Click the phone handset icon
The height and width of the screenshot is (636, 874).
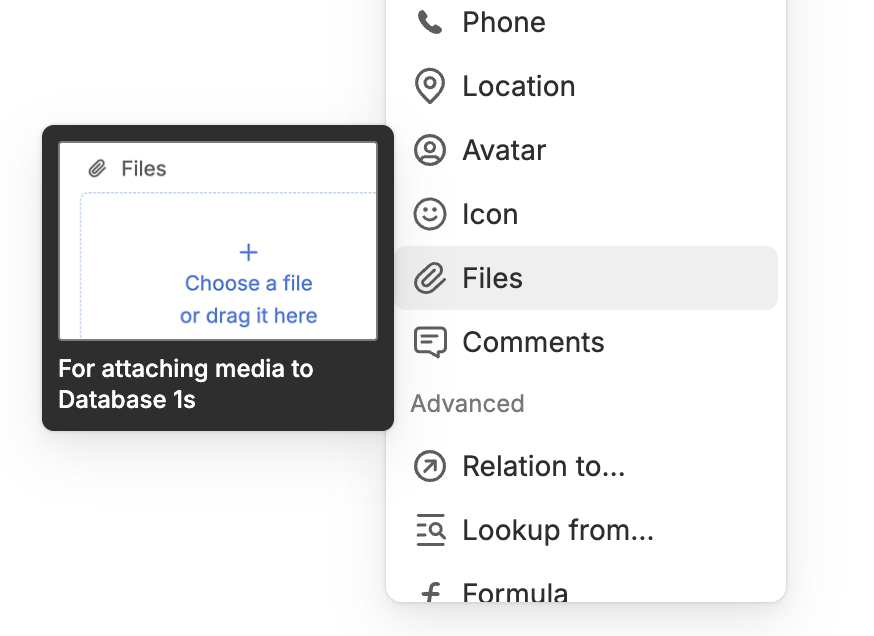coord(430,23)
